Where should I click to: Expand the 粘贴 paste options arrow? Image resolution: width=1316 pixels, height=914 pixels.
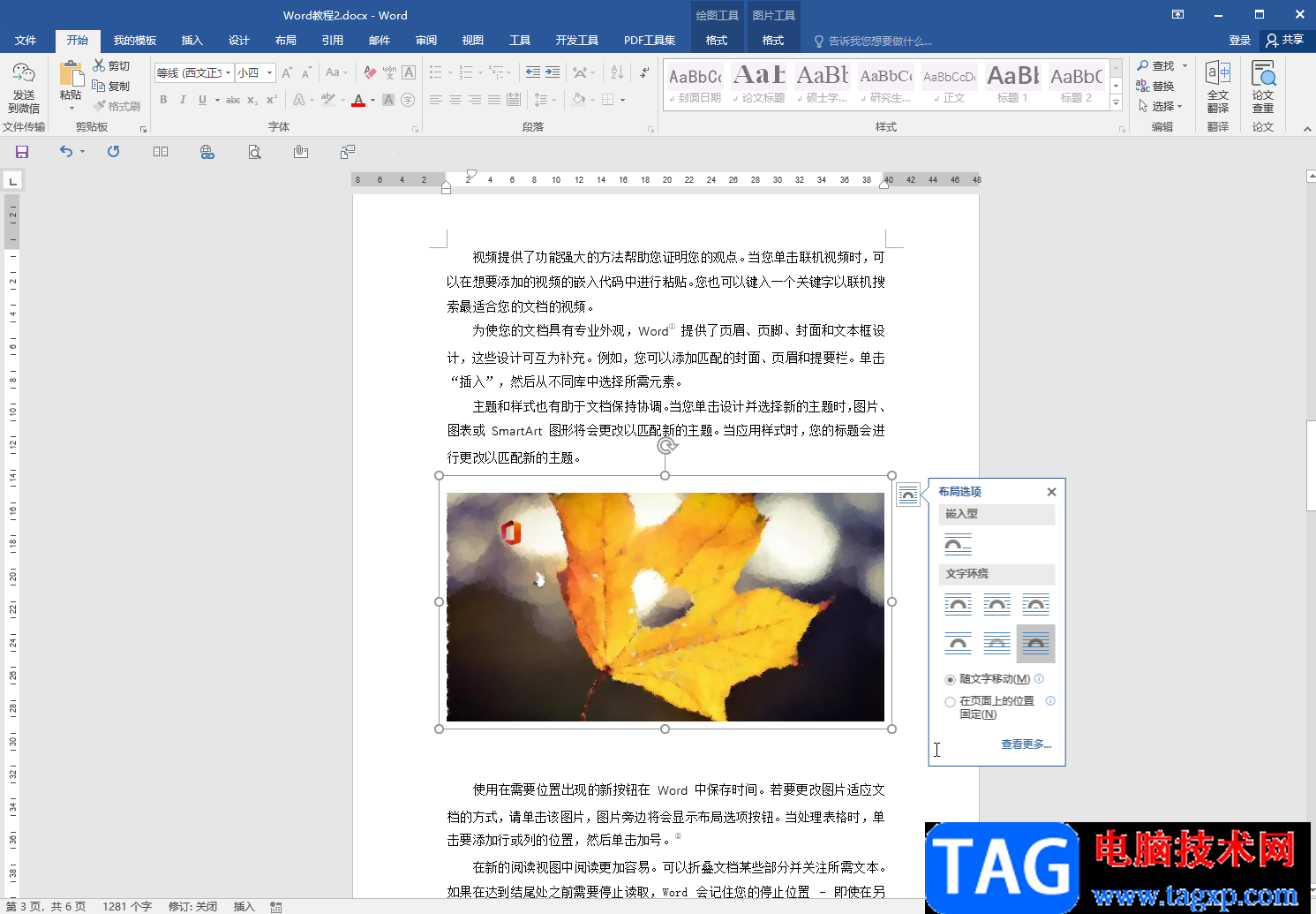[71, 109]
